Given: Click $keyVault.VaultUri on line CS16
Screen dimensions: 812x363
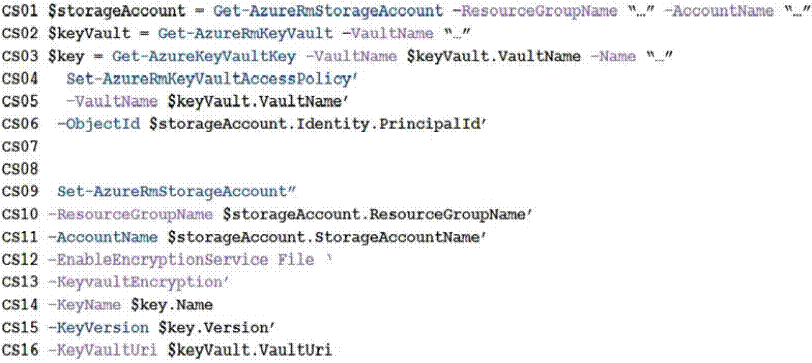Looking at the screenshot, I should 250,351.
